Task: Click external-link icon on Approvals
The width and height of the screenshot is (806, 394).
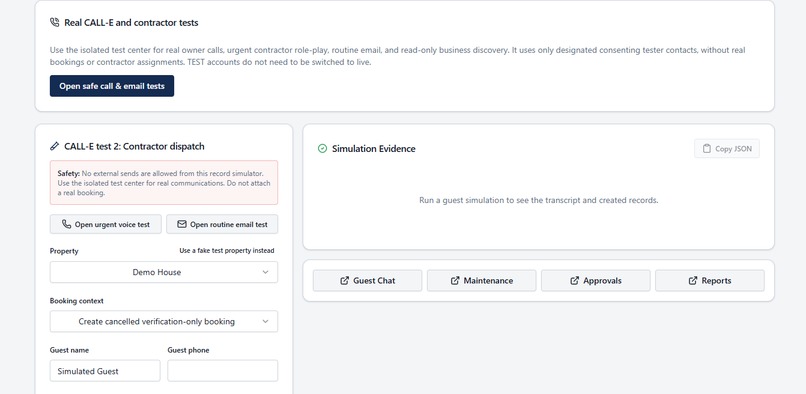Action: tap(575, 281)
